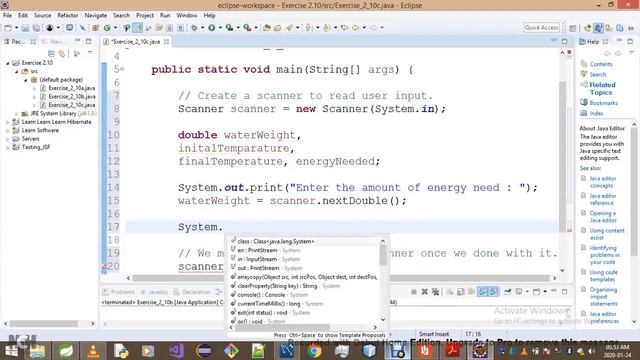Open the New file dropdown arrow

tap(16, 28)
